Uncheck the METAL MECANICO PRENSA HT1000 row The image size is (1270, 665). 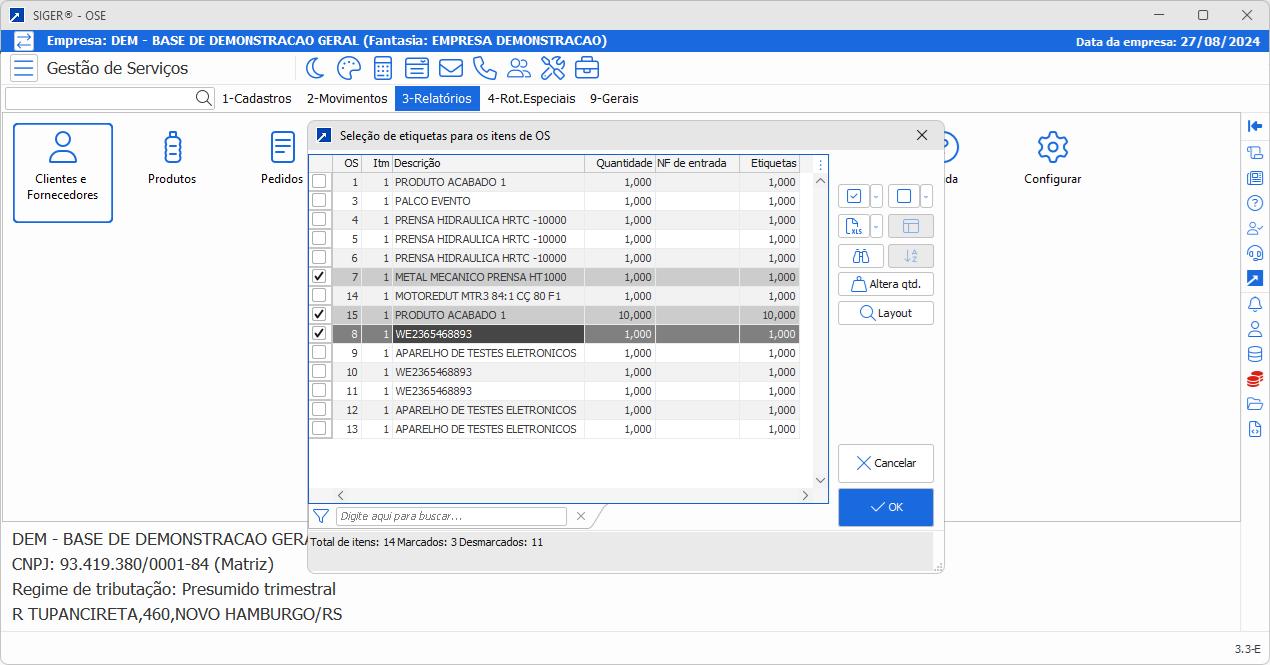coord(319,277)
